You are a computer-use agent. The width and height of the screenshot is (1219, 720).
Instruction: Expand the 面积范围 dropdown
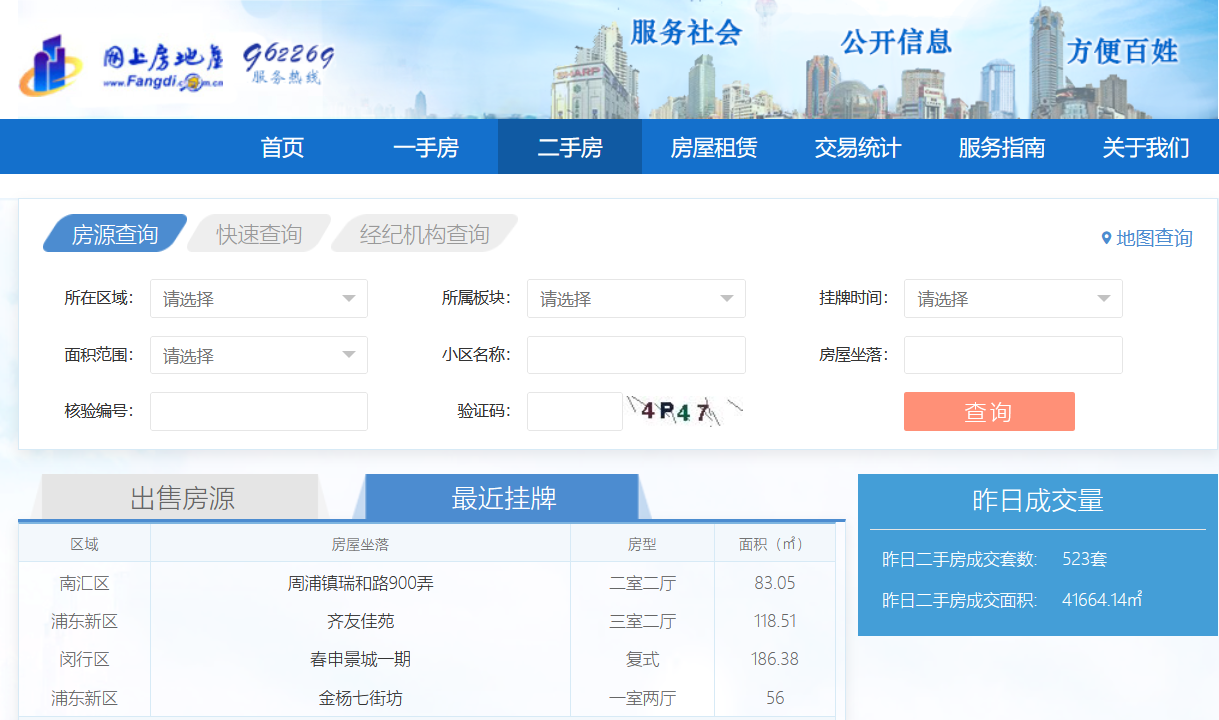pos(258,355)
